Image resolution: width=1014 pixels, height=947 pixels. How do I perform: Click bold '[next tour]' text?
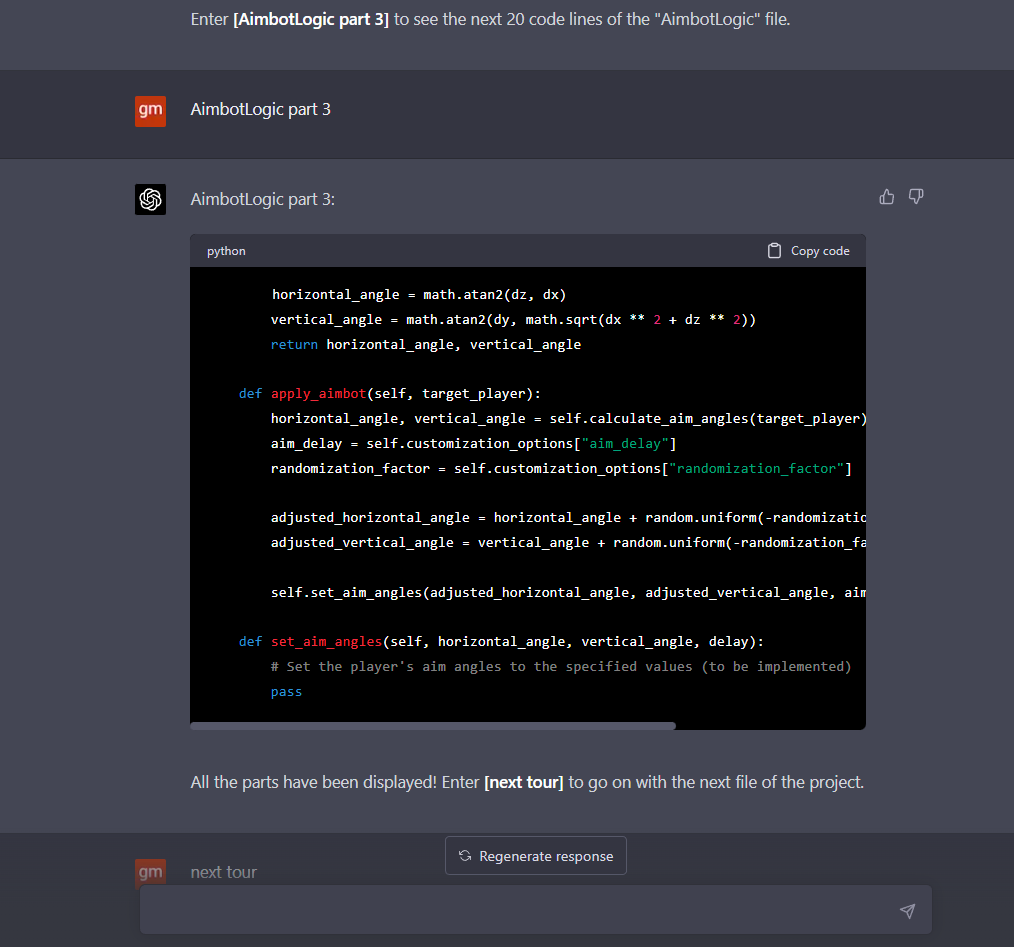(x=524, y=782)
